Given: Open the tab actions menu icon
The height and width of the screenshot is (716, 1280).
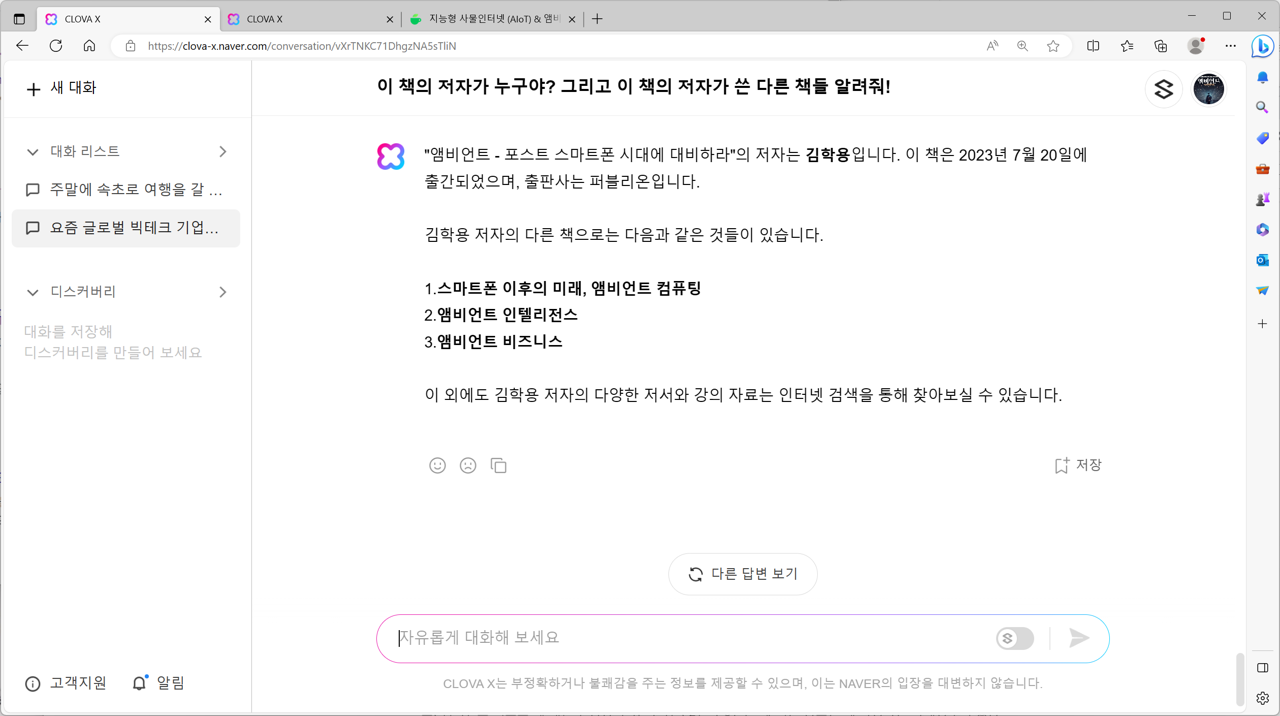Looking at the screenshot, I should 19,19.
